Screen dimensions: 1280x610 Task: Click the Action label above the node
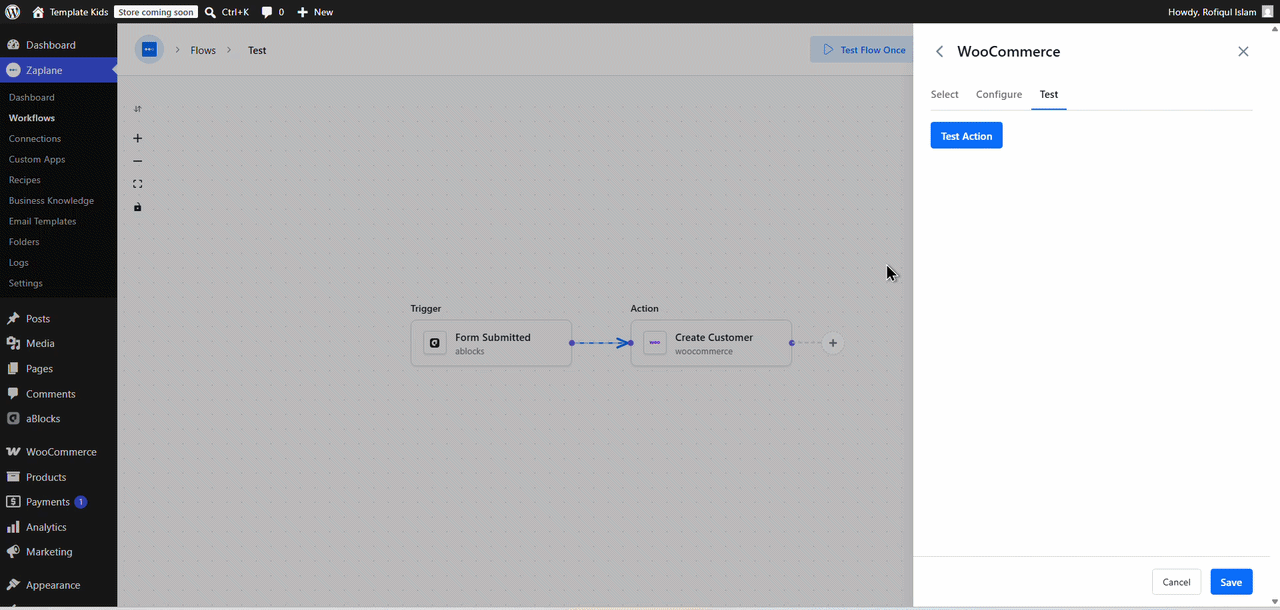pyautogui.click(x=645, y=308)
